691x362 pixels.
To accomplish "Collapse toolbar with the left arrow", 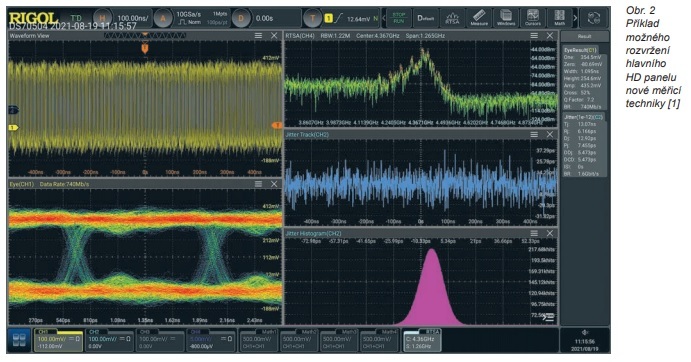I will point(384,19).
